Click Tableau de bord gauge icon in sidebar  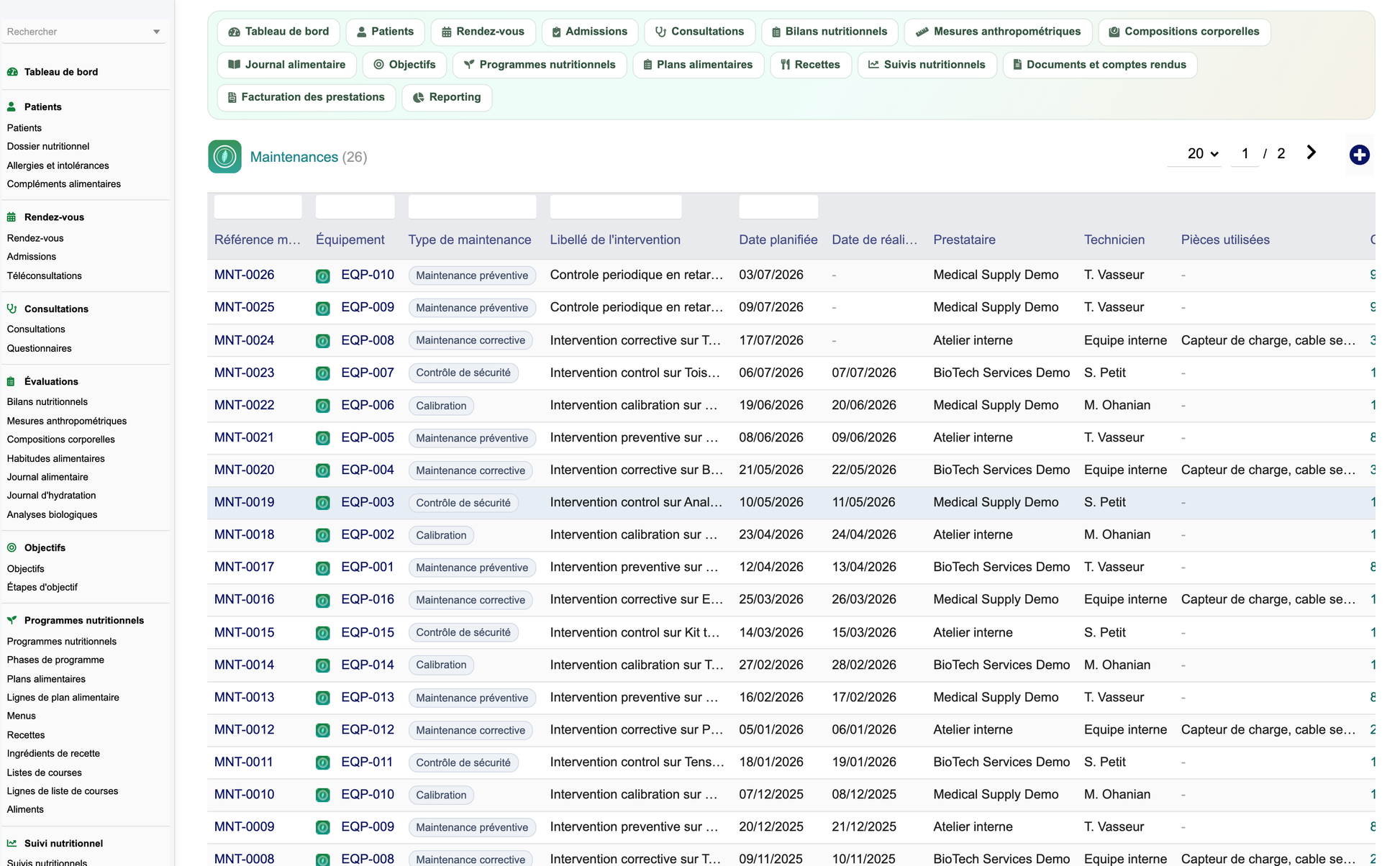click(x=12, y=72)
